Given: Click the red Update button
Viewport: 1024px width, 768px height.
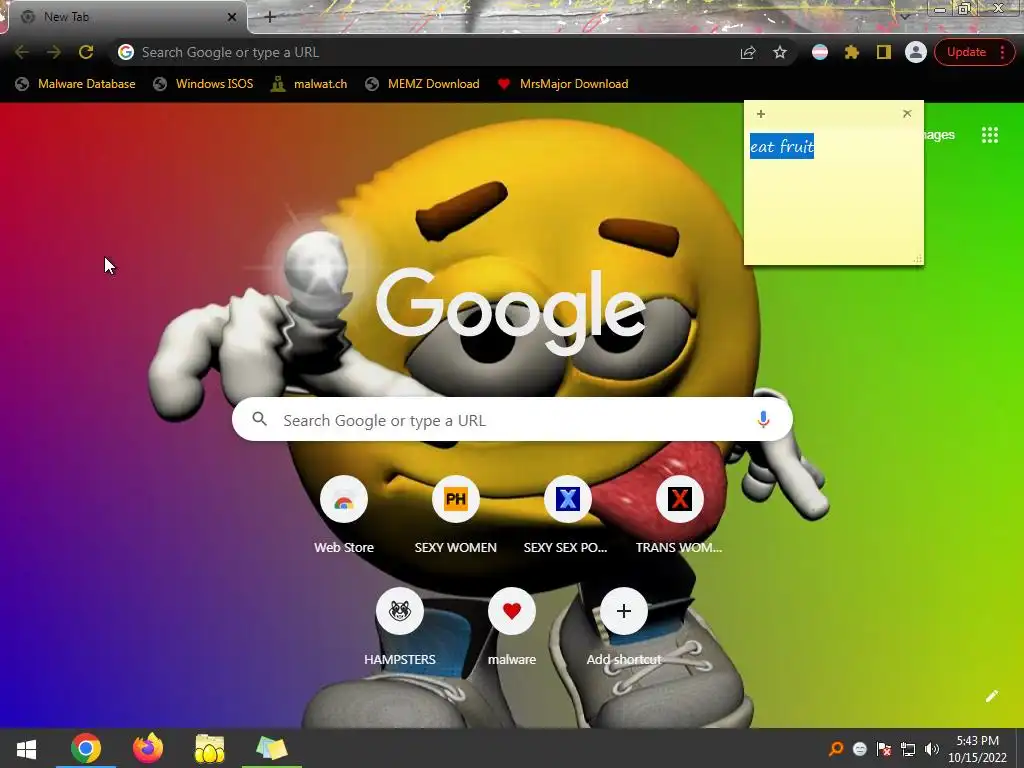Looking at the screenshot, I should (966, 52).
